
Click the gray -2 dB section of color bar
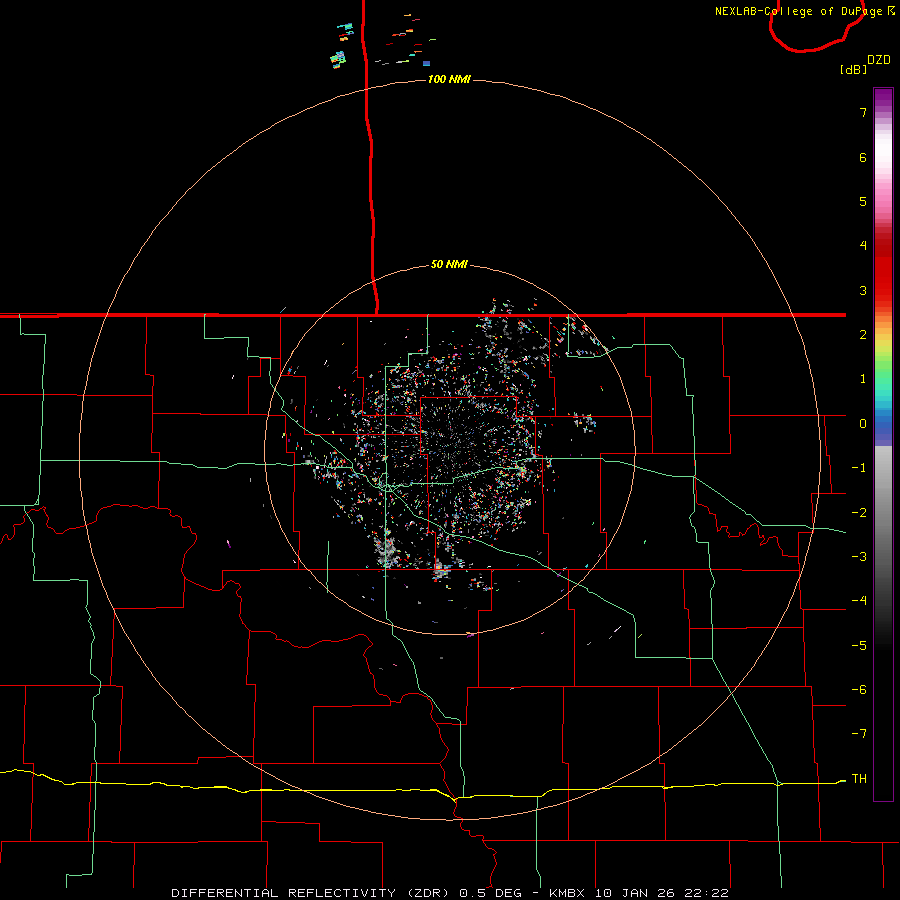[883, 513]
